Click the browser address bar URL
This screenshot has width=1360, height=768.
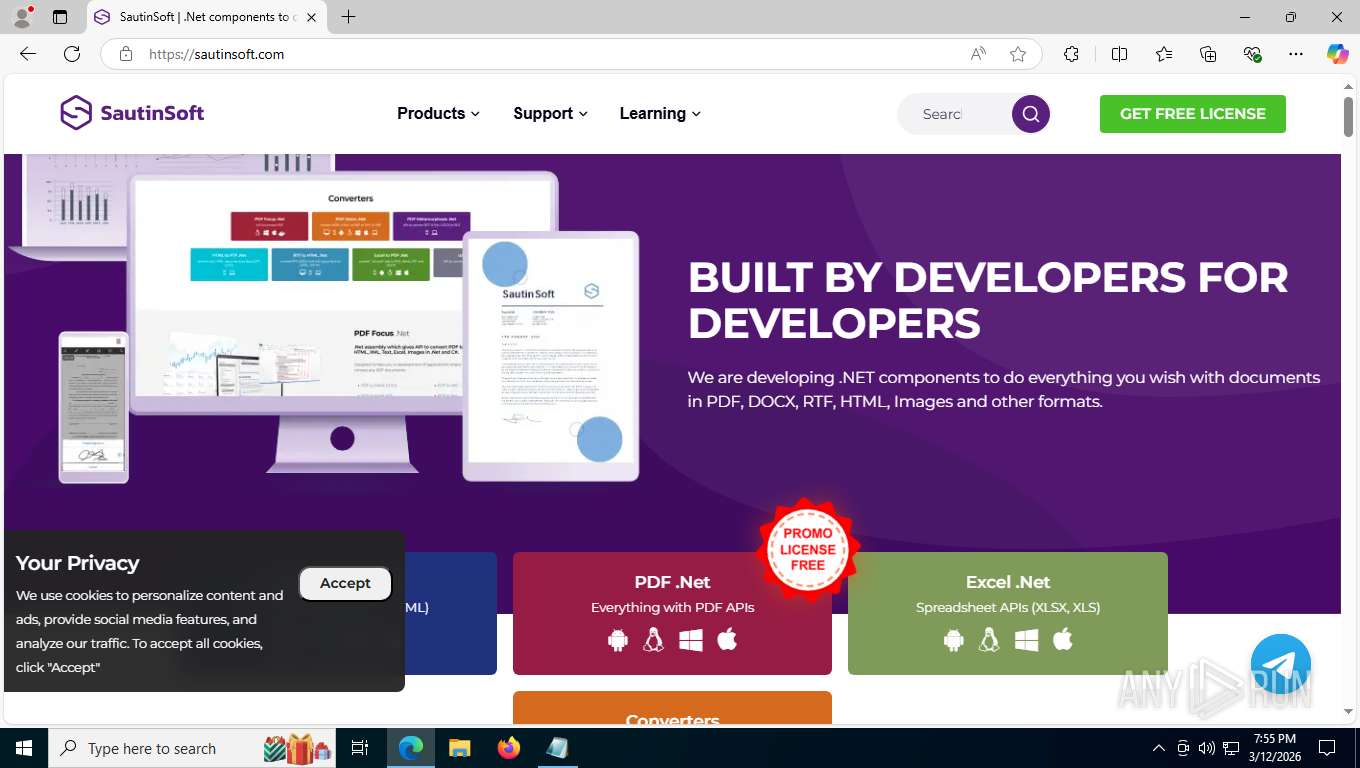[x=217, y=54]
